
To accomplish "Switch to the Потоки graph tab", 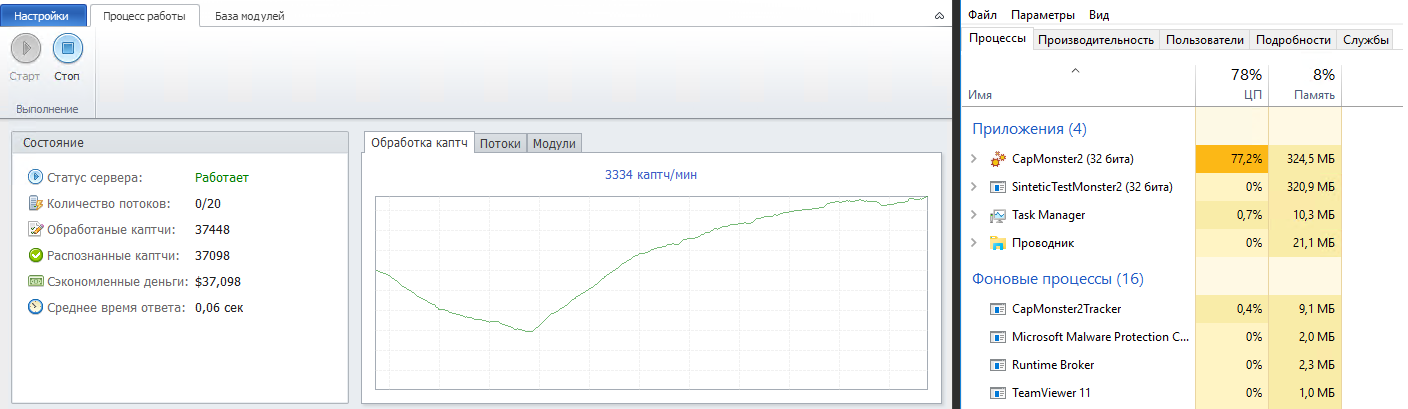I will pos(500,143).
